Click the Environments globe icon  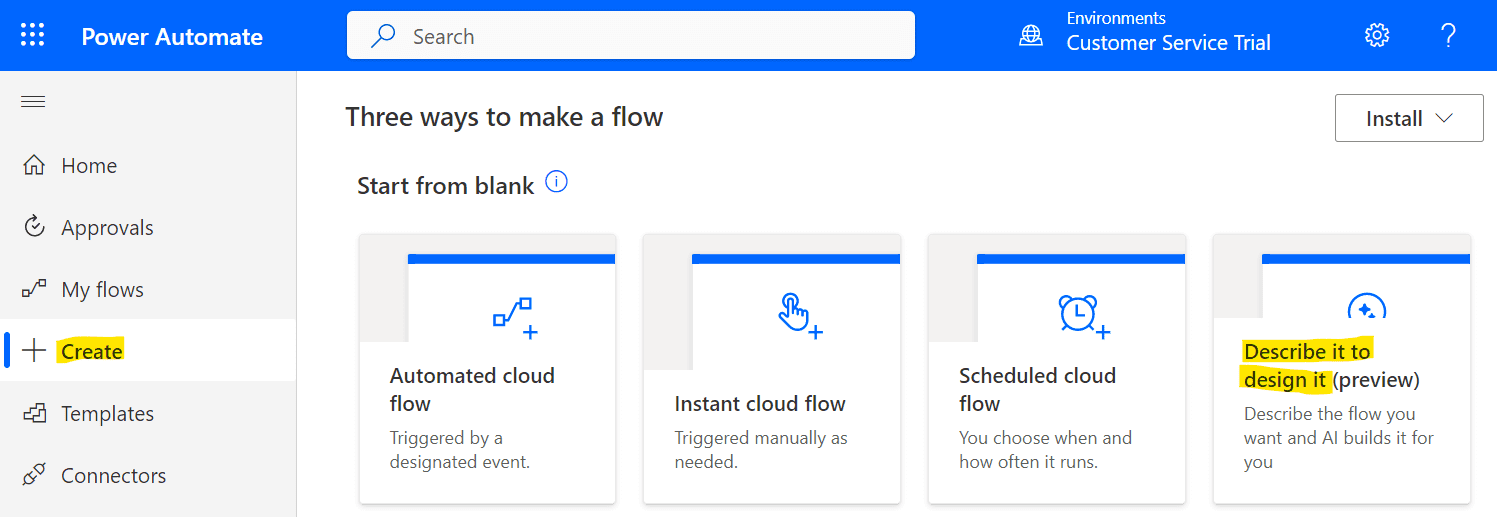(1030, 36)
